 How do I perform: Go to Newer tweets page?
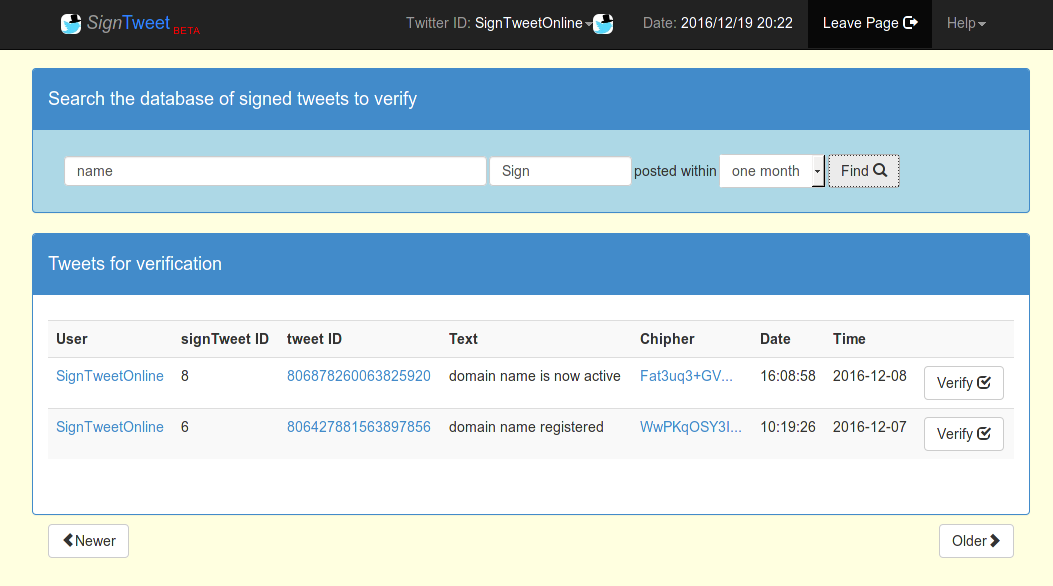pos(89,541)
